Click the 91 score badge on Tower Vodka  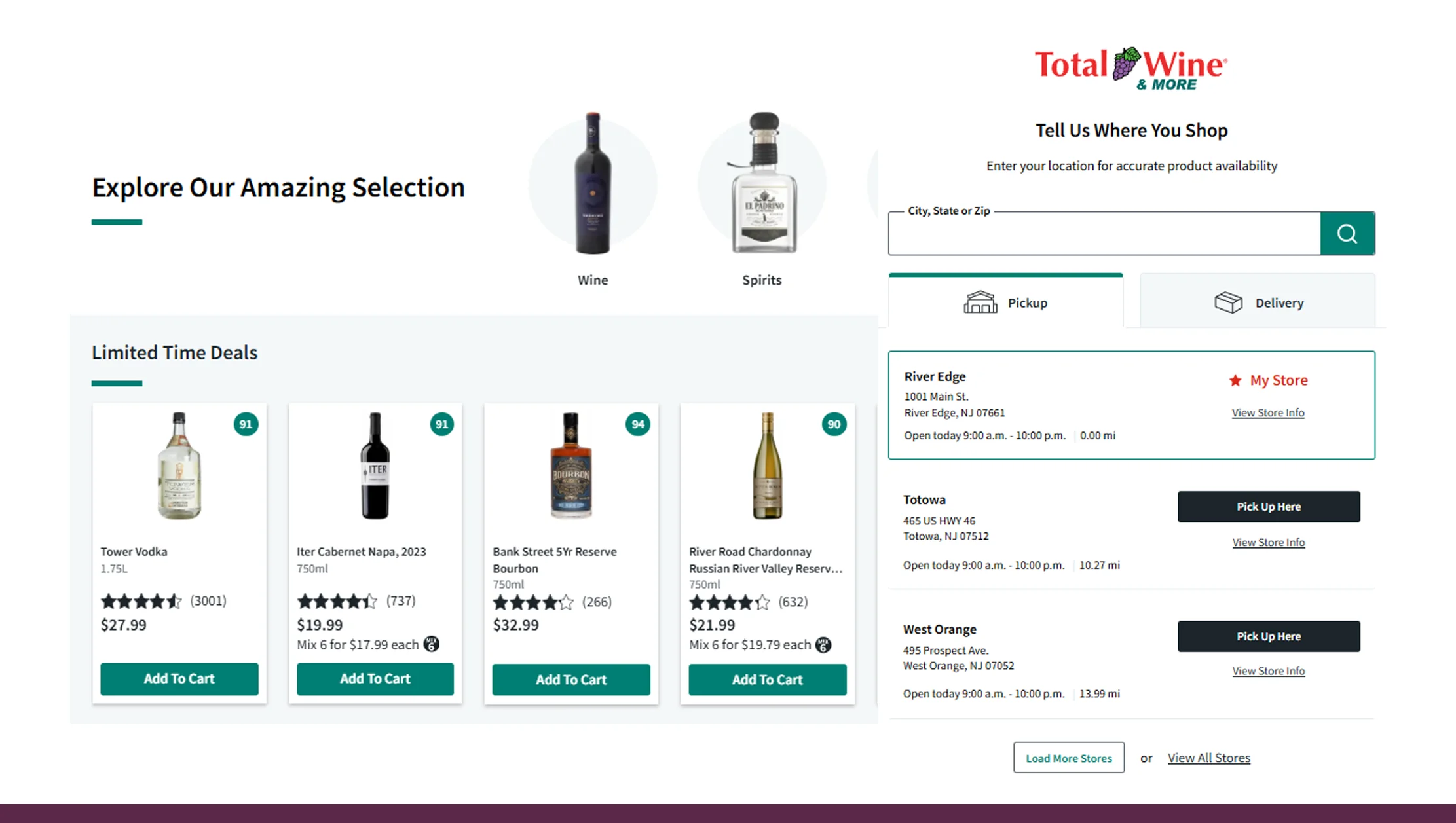tap(246, 424)
